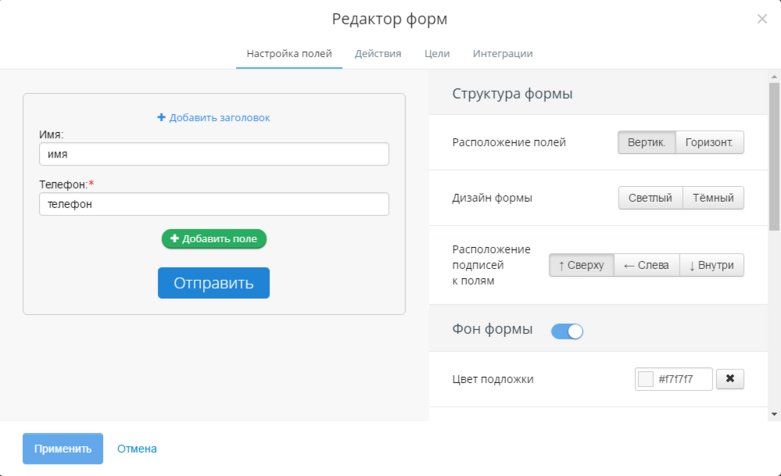Open the Действия tab
This screenshot has width=781, height=476.
(378, 53)
